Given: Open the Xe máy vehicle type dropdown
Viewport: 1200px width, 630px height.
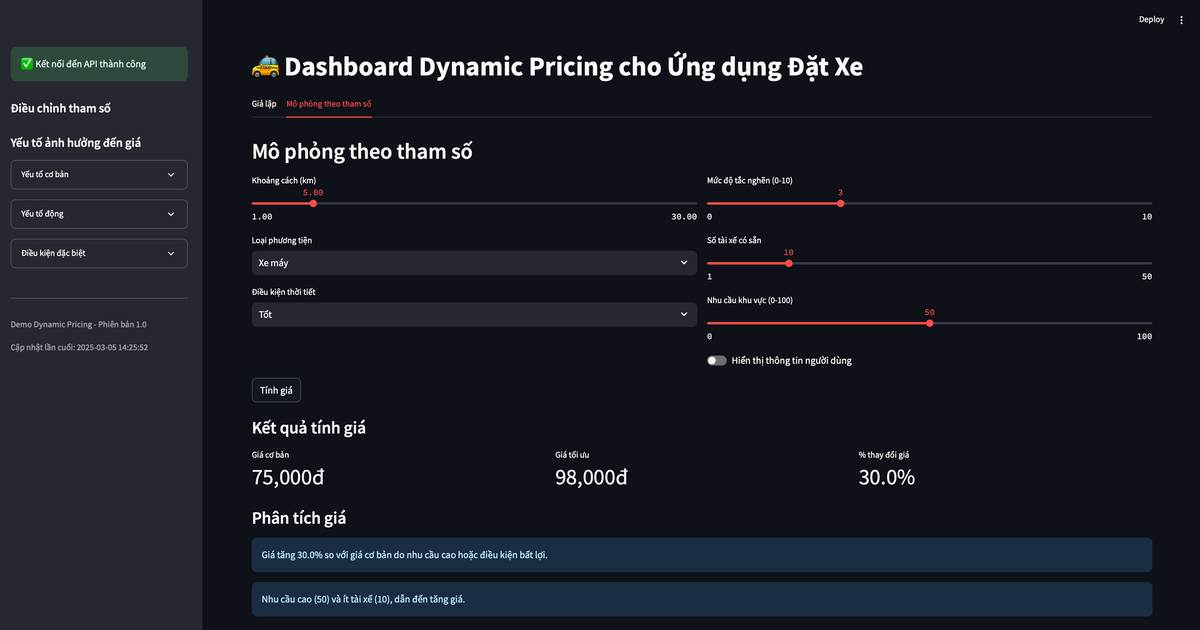Looking at the screenshot, I should click(x=472, y=262).
